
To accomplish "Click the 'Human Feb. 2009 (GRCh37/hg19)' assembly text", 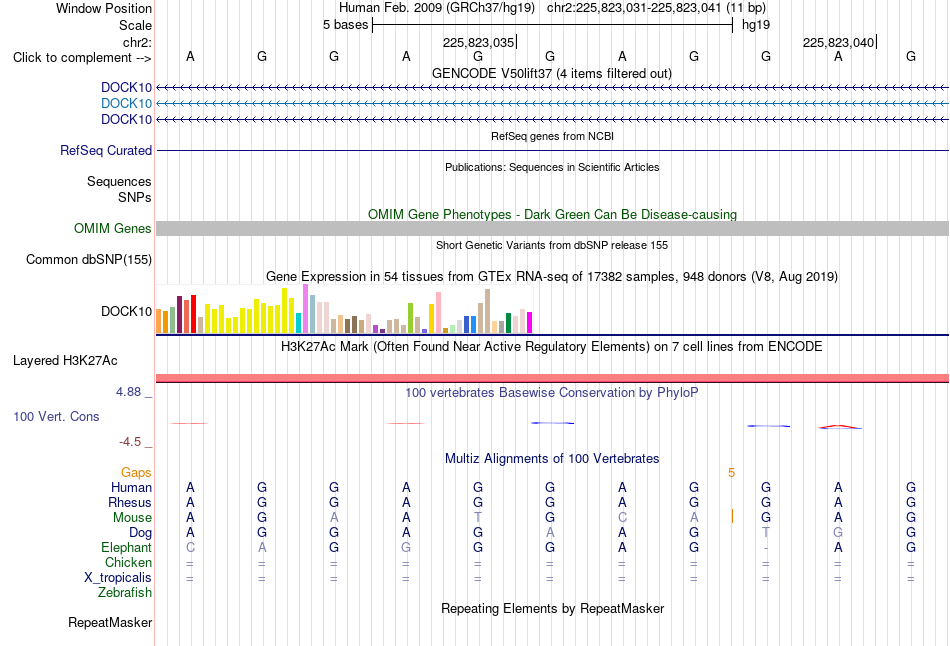I will coord(437,8).
